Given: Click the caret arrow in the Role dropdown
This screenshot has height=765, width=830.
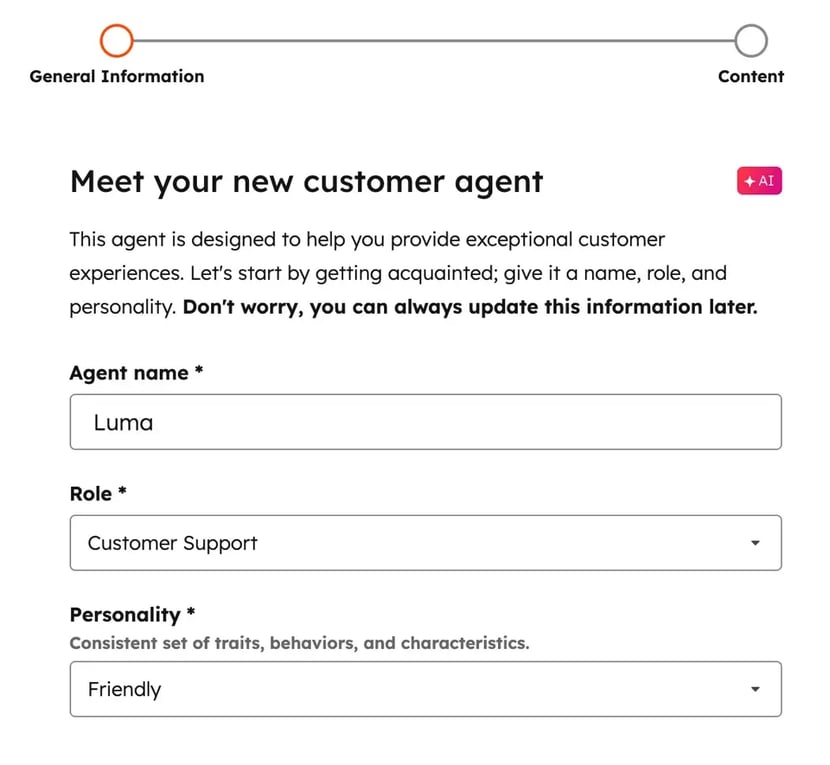Looking at the screenshot, I should pos(755,543).
